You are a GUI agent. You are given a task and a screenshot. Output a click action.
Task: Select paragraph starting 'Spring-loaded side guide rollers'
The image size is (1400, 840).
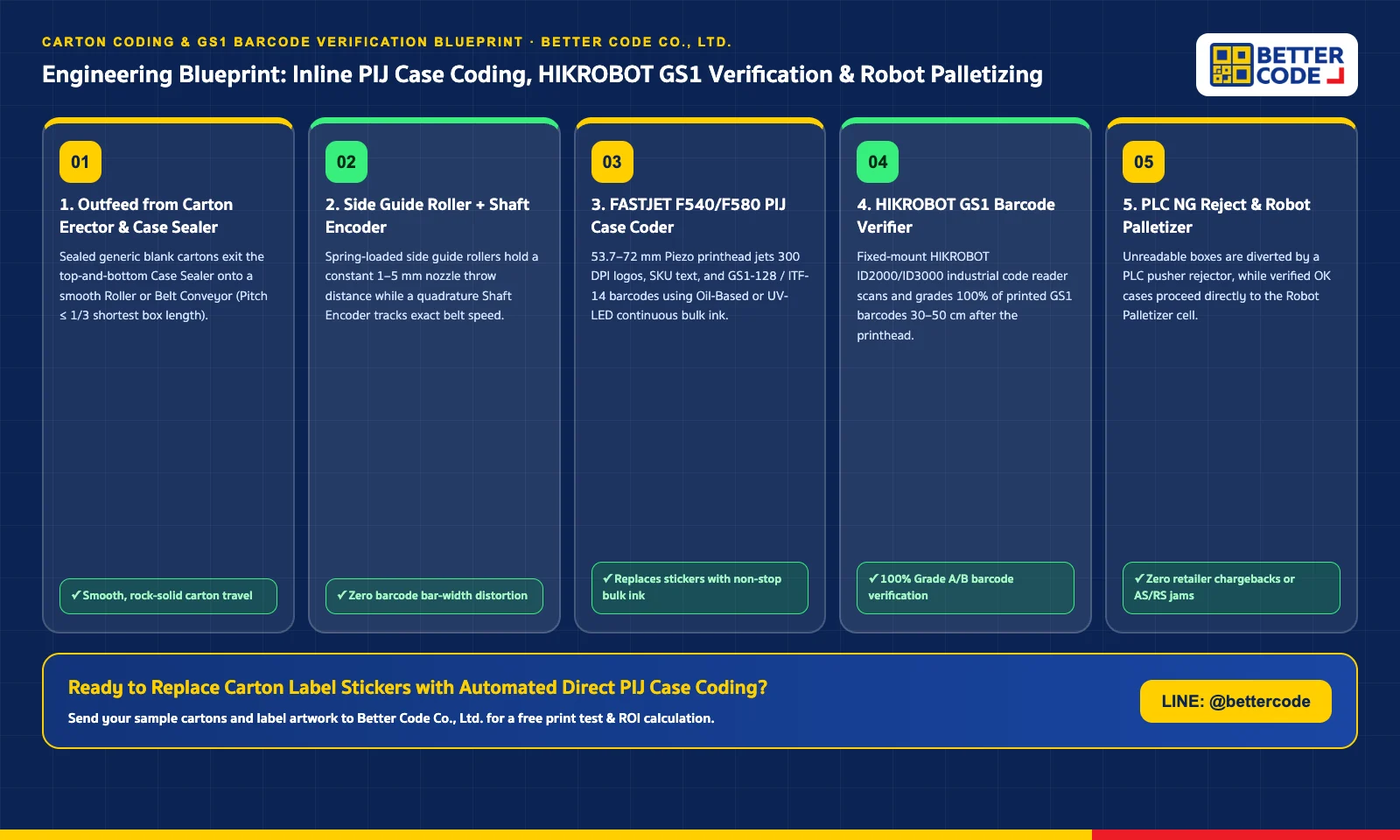click(431, 286)
